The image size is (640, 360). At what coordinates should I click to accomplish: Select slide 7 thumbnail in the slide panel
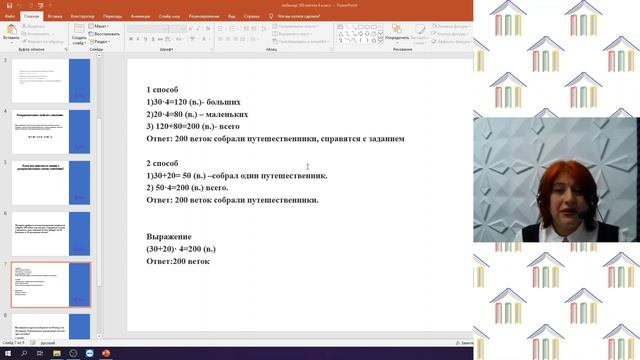51,285
